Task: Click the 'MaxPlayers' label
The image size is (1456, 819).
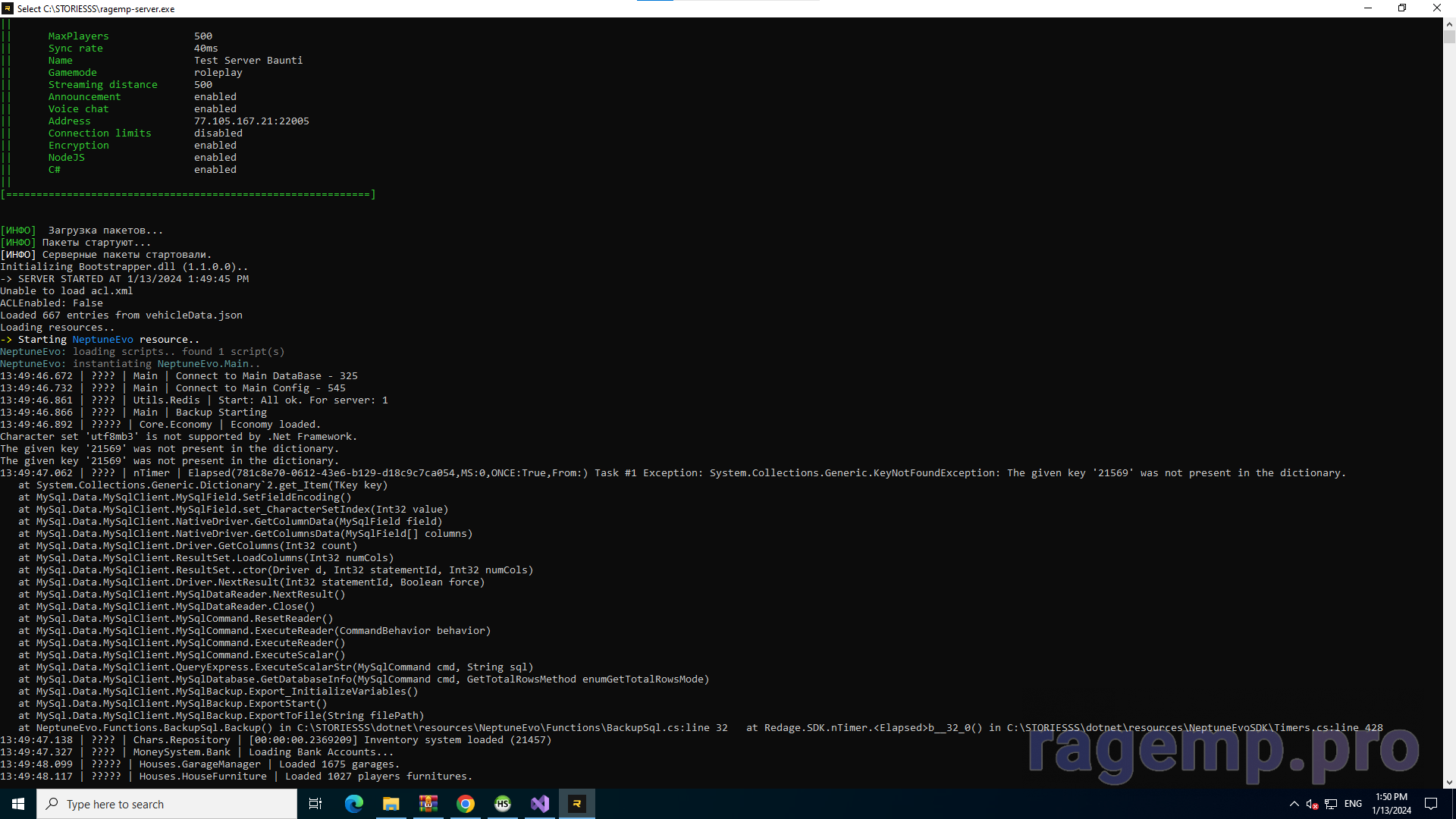Action: coord(79,36)
